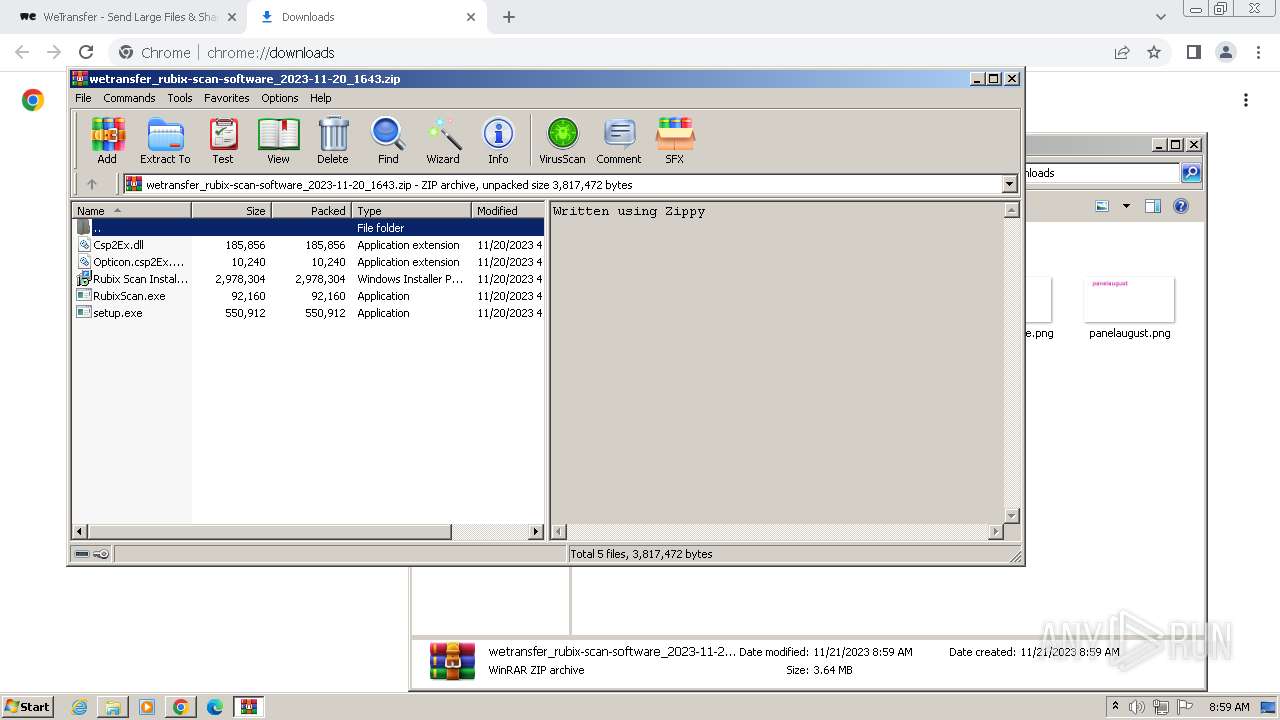Open Tools menu
This screenshot has height=720, width=1280.
[x=180, y=98]
